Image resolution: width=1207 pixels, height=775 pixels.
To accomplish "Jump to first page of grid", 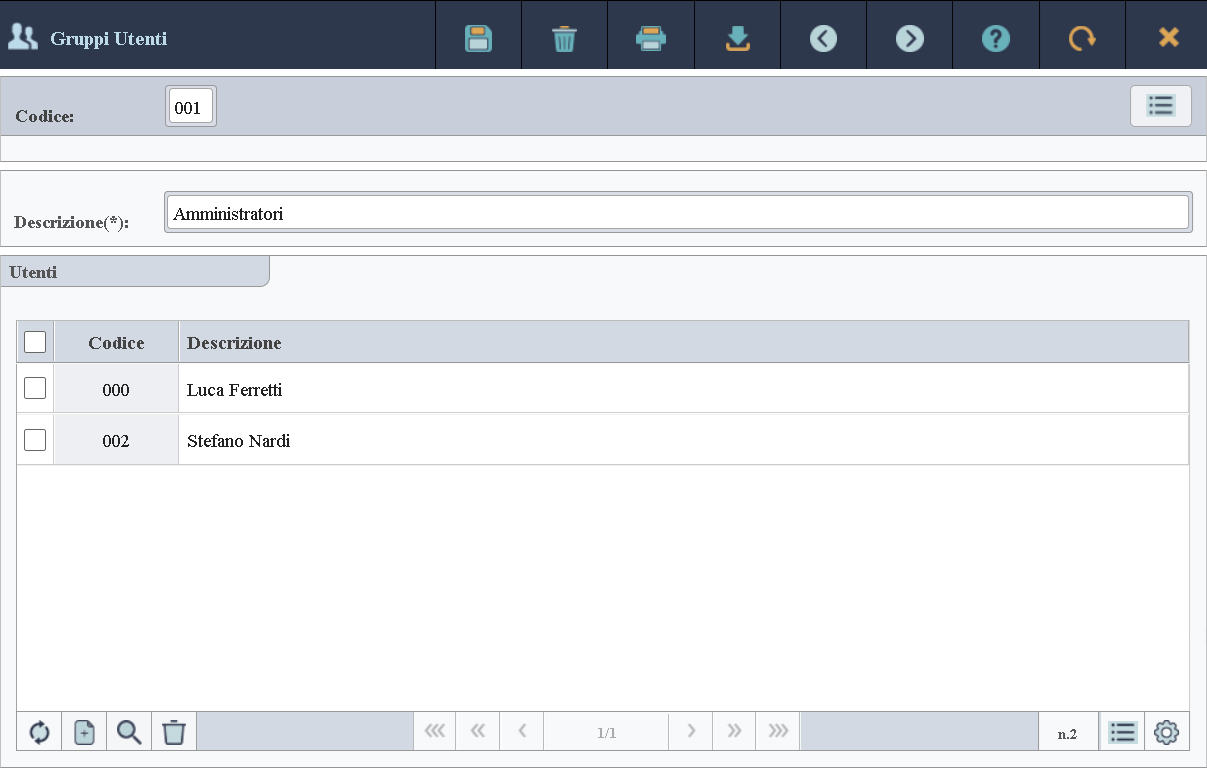I will tap(434, 731).
